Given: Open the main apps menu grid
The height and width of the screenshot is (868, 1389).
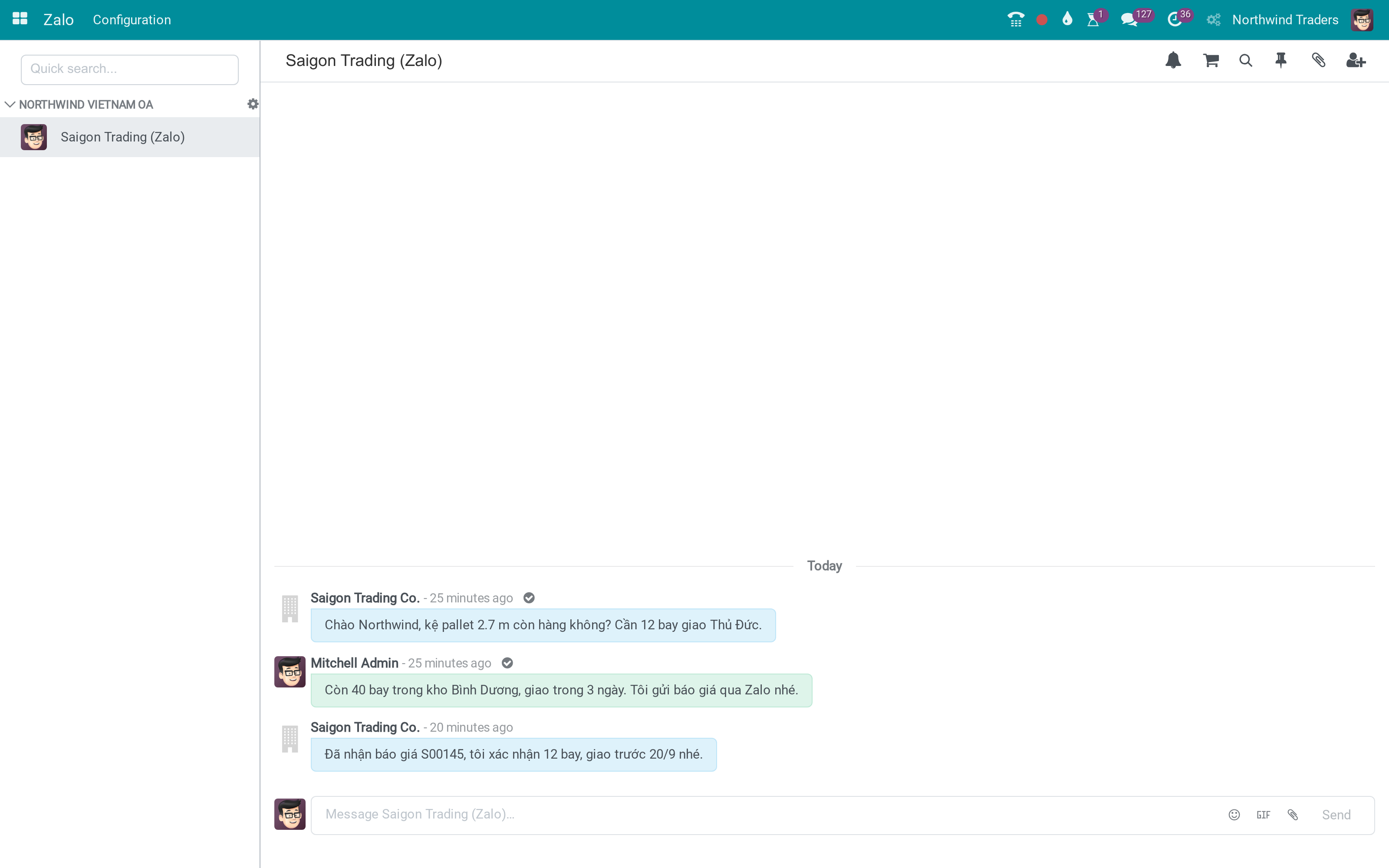Looking at the screenshot, I should [x=20, y=20].
